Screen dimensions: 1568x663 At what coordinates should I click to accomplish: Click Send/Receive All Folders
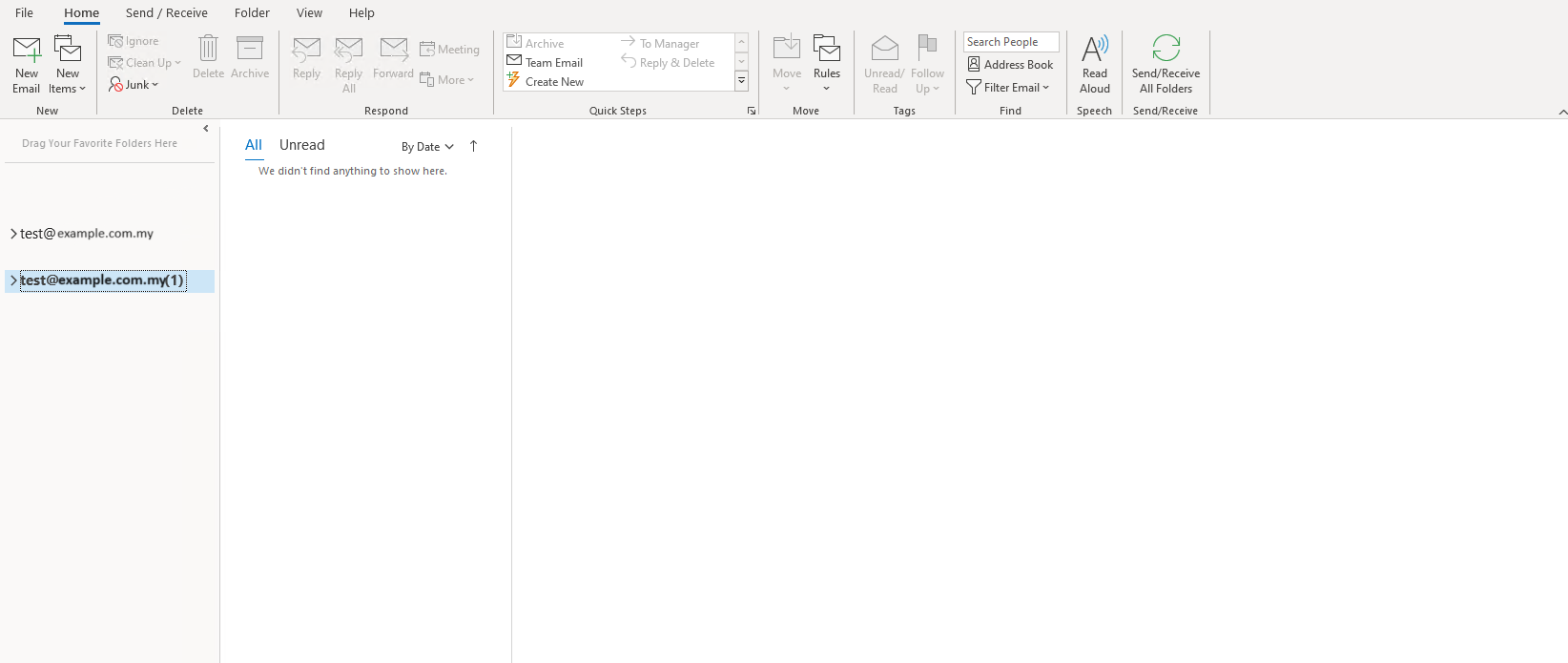[1166, 64]
